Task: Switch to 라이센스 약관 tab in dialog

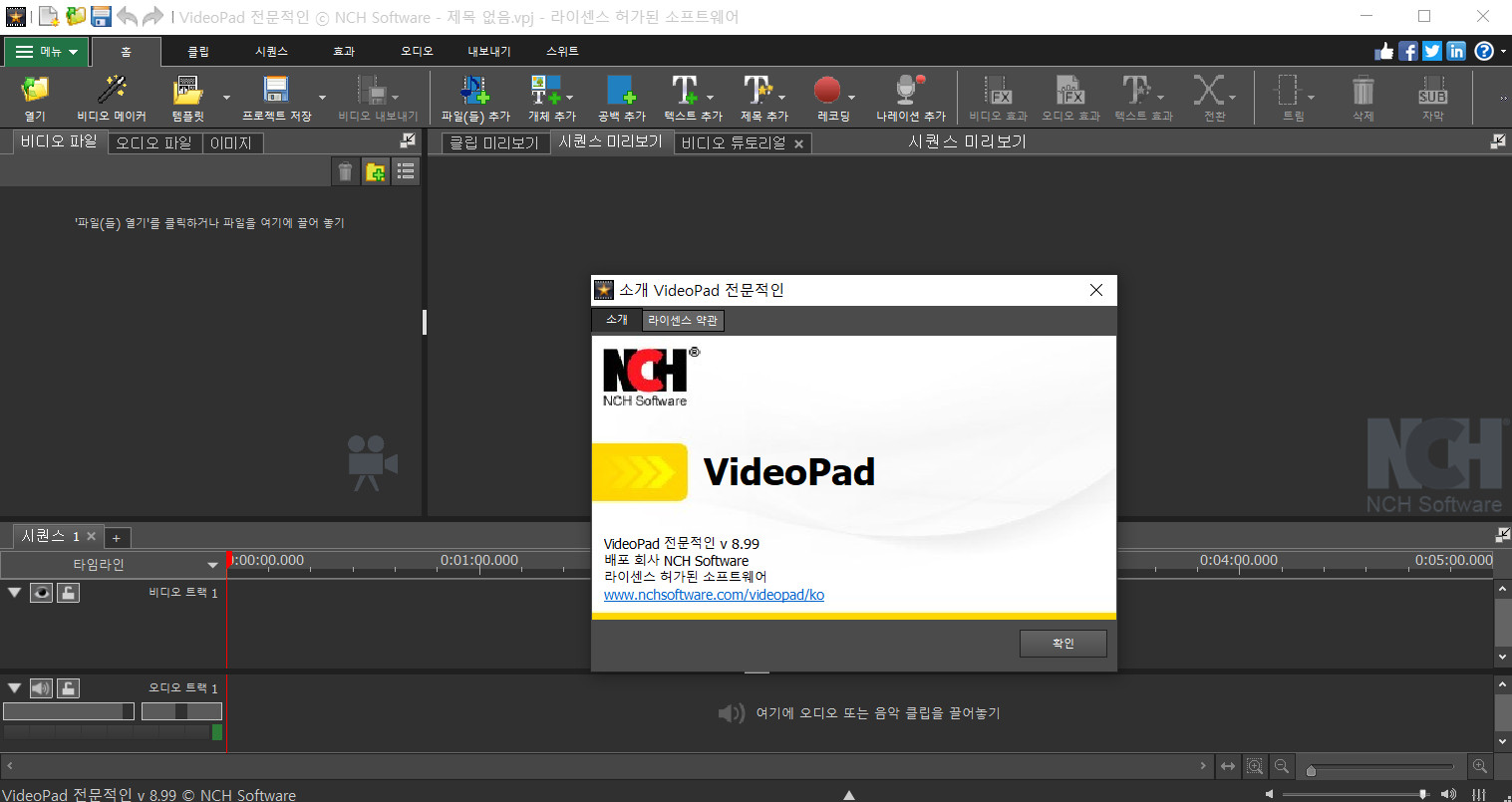Action: [x=682, y=320]
